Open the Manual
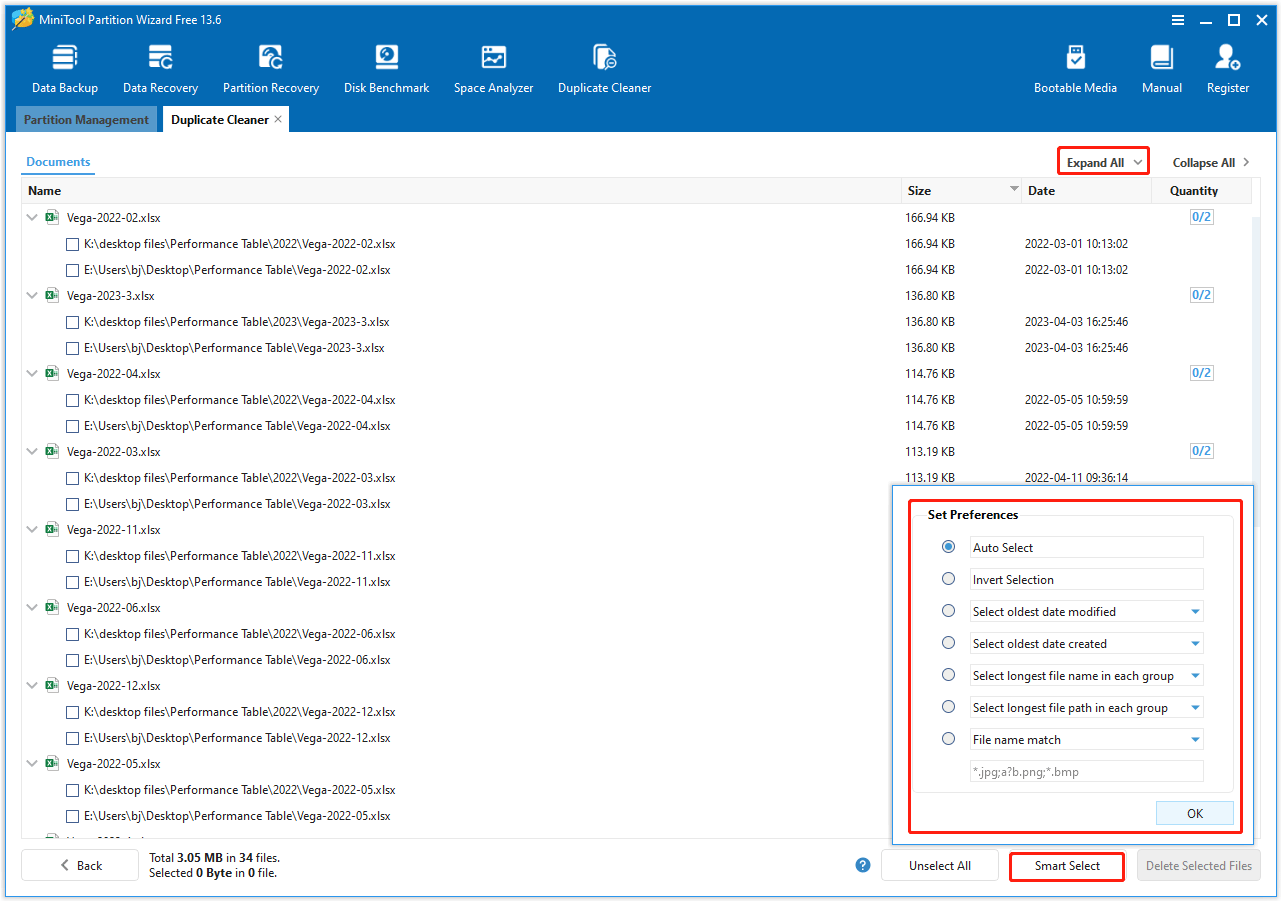The width and height of the screenshot is (1281, 901). point(1161,66)
